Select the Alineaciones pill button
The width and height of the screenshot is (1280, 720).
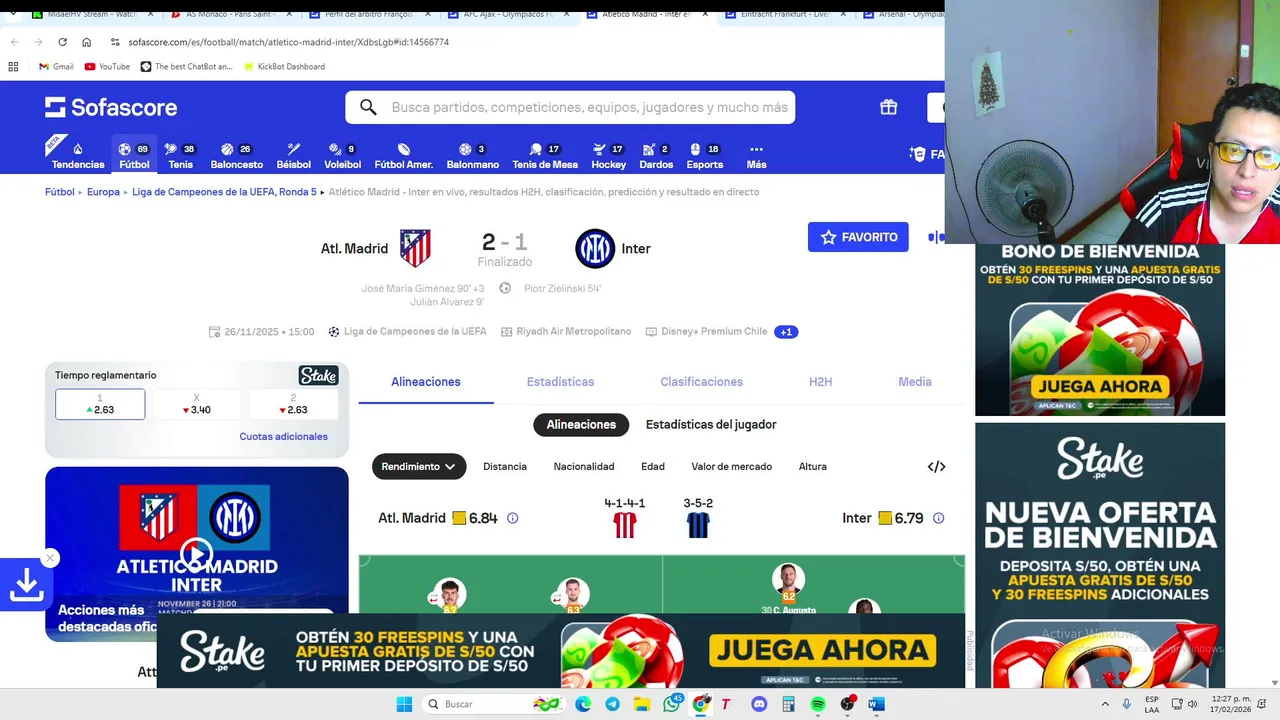[581, 425]
